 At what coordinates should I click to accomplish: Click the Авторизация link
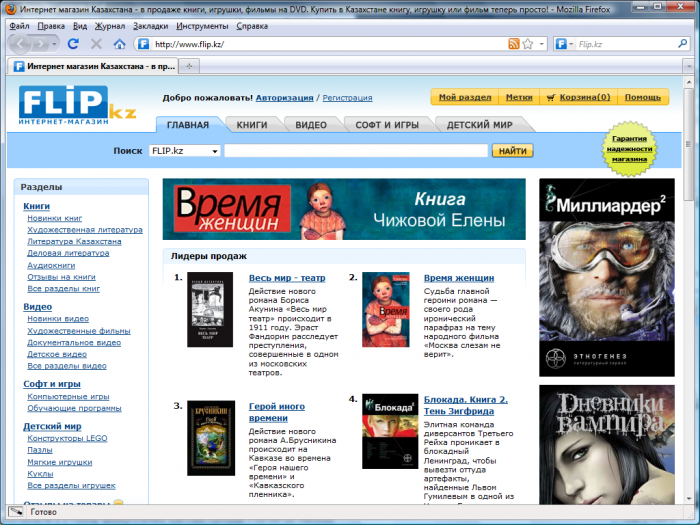(x=284, y=98)
